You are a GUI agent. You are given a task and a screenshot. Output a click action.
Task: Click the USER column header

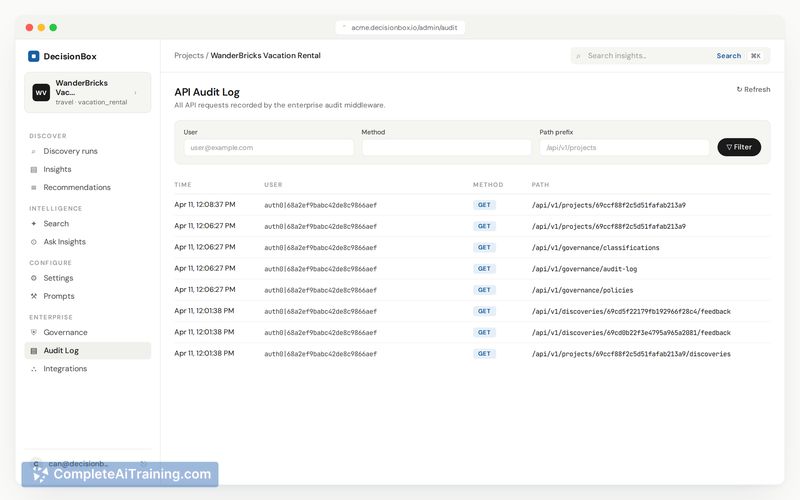click(x=273, y=185)
